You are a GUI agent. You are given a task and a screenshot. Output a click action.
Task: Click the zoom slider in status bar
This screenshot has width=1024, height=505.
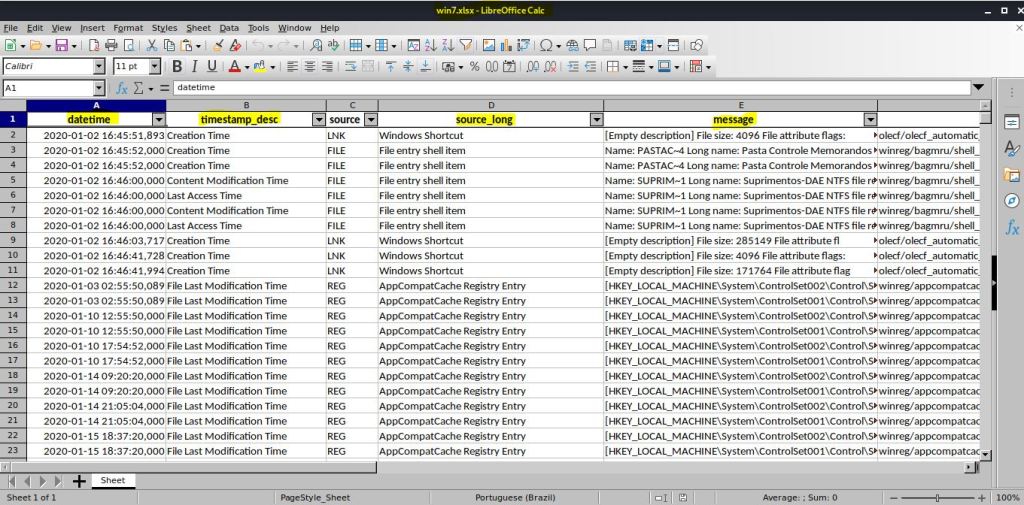(937, 497)
